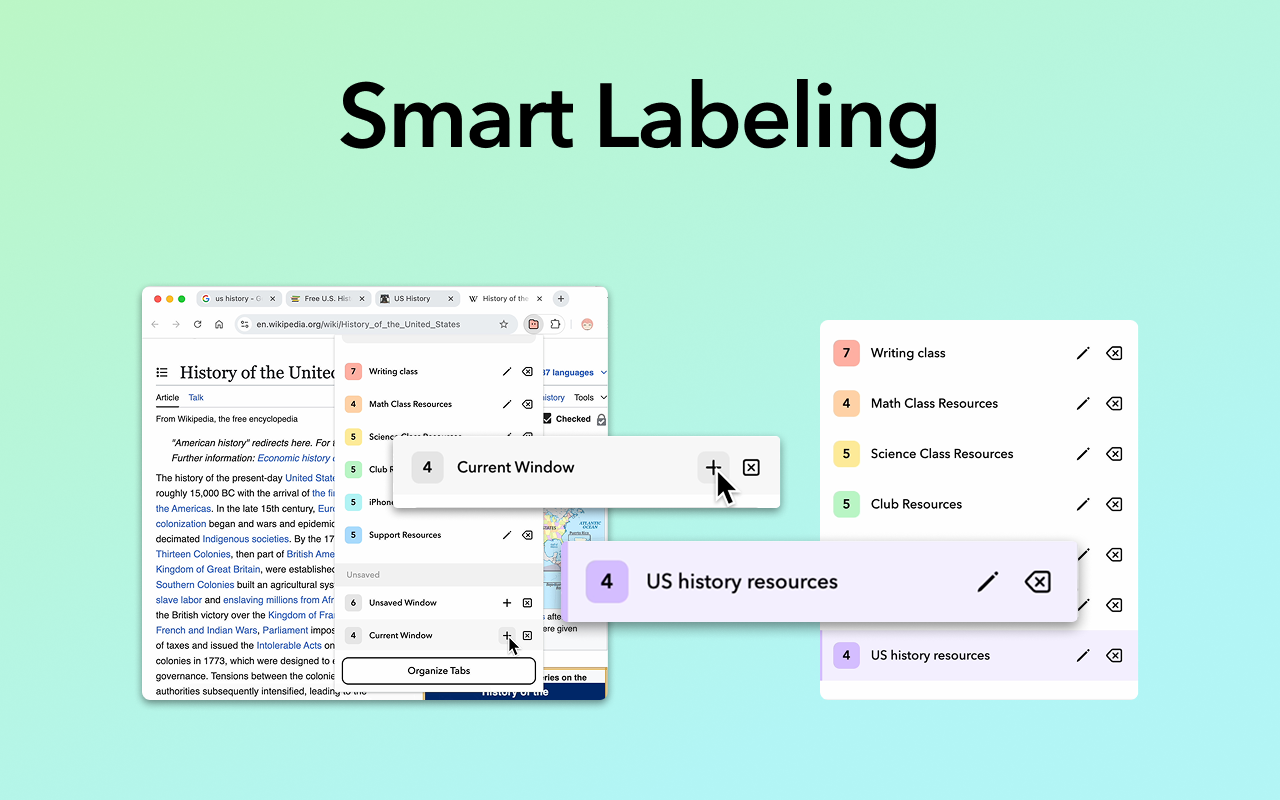
Task: Open the Talk tab of the article
Action: tap(196, 397)
